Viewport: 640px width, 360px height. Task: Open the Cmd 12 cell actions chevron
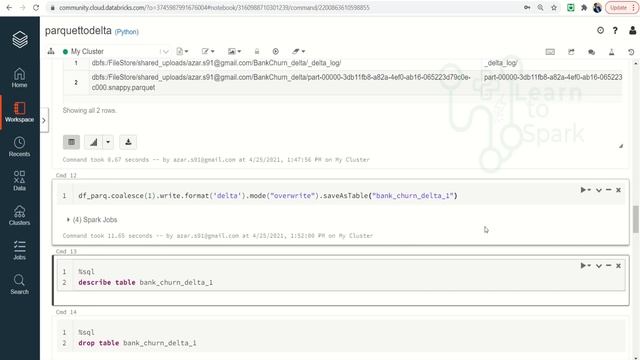click(x=599, y=190)
